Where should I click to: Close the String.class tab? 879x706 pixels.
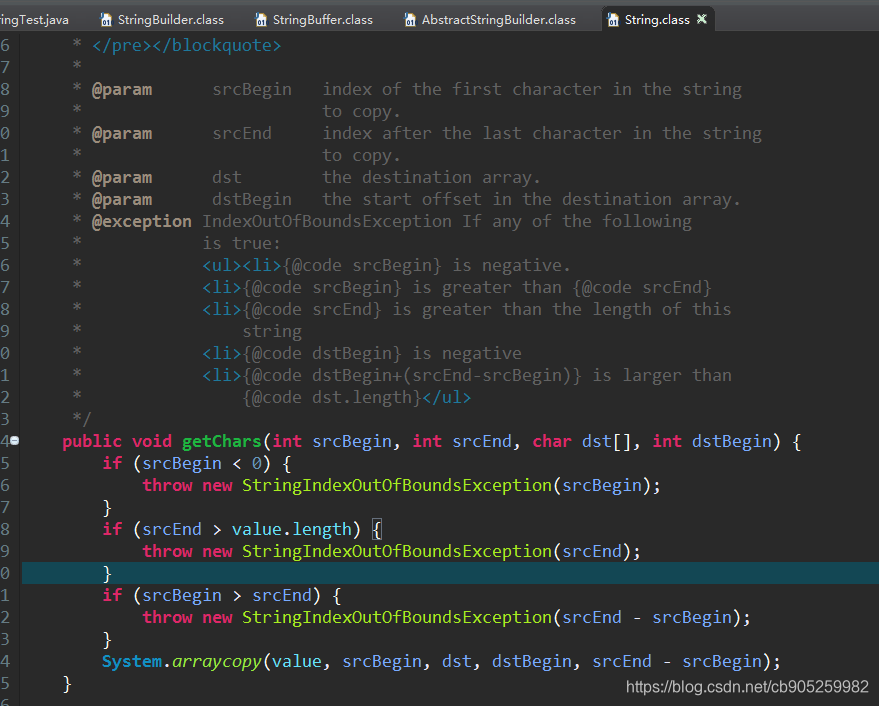pos(701,19)
